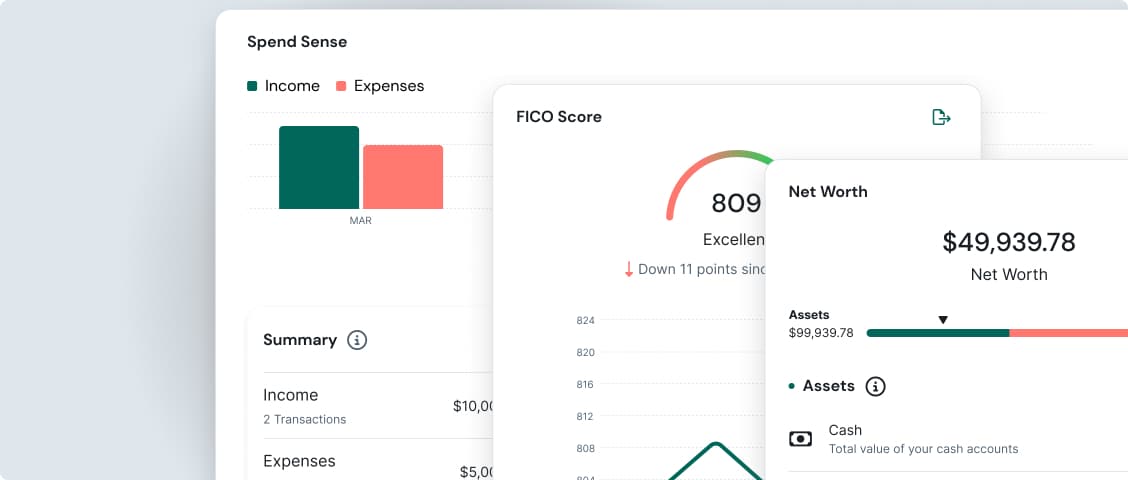This screenshot has width=1128, height=480.
Task: Select the $49,939.78 net worth value
Action: point(1009,243)
